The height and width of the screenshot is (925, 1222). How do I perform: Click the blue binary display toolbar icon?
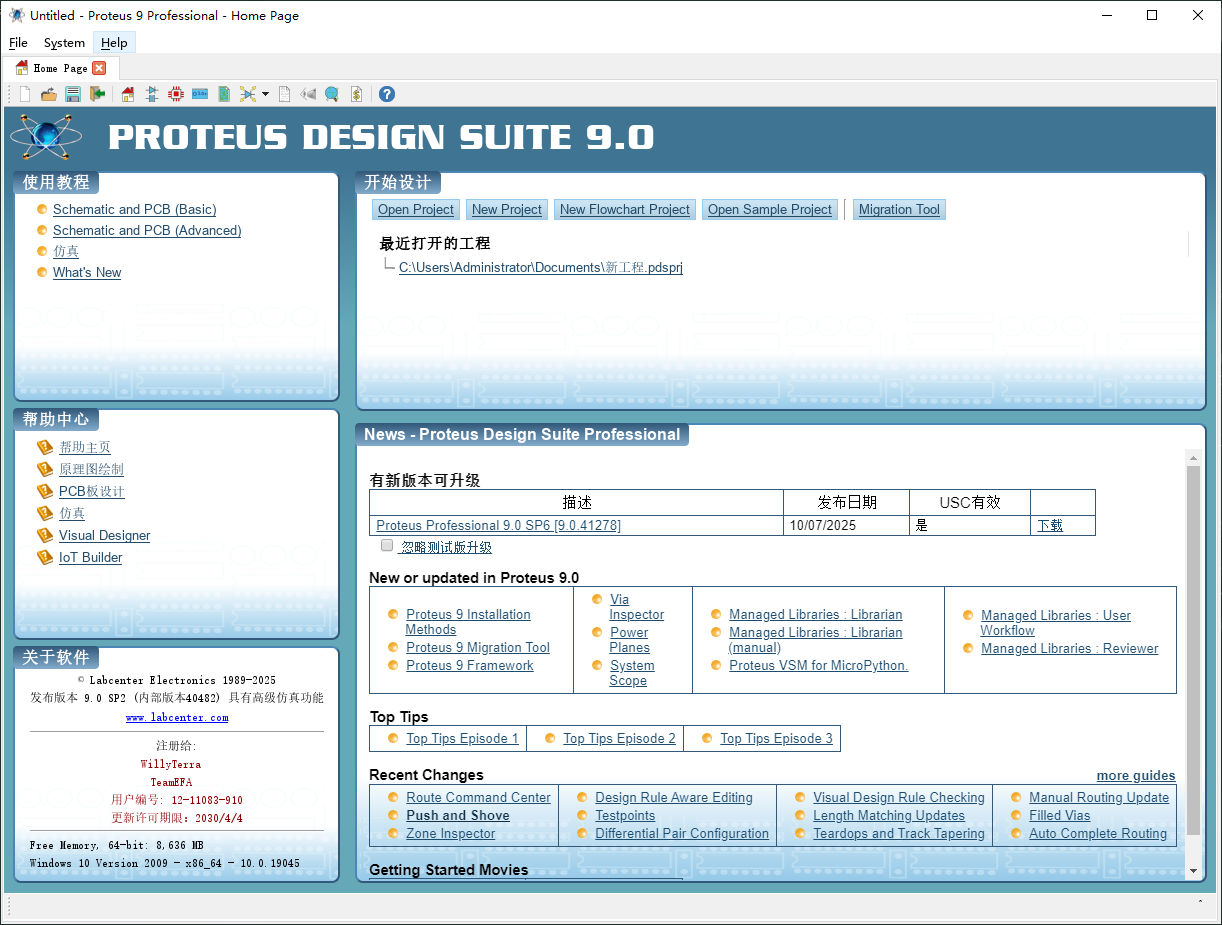point(200,94)
